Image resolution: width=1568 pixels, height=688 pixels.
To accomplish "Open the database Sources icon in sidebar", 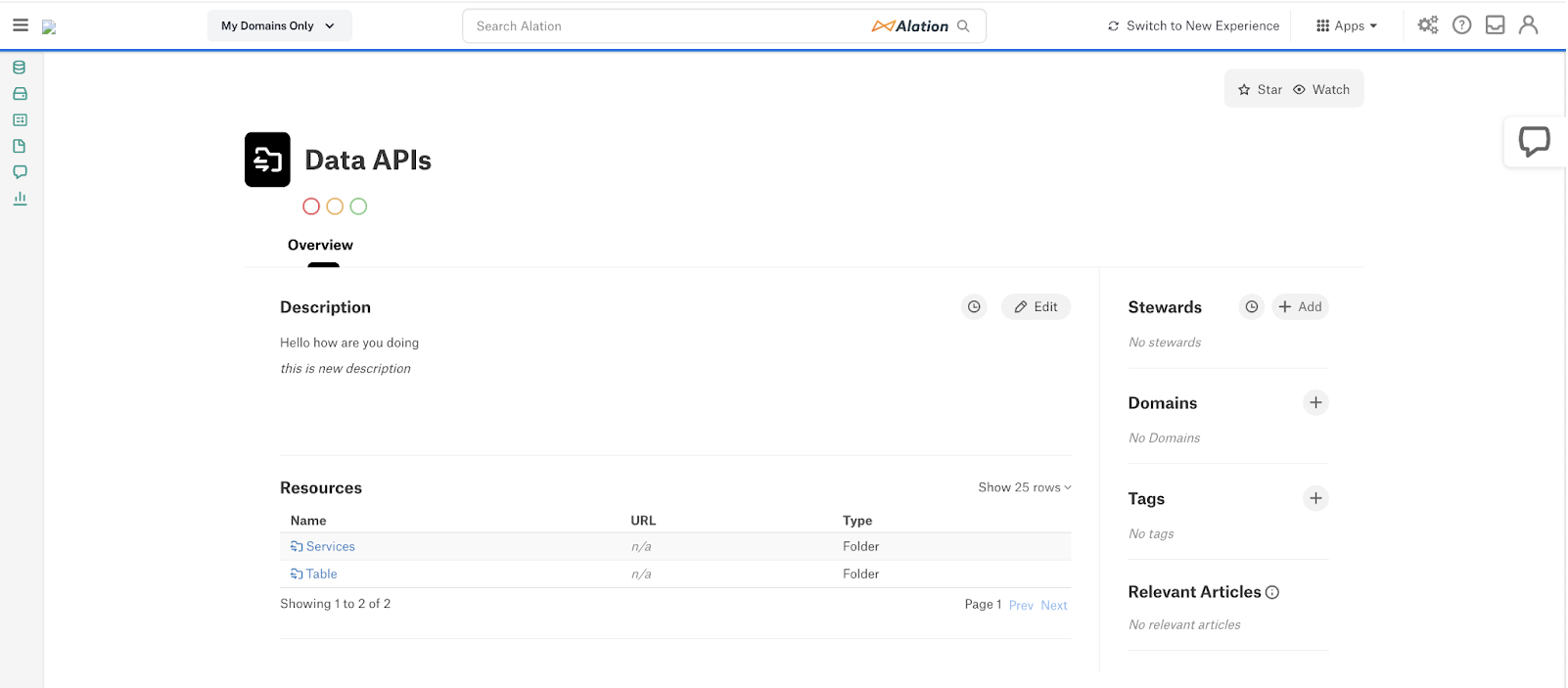I will [20, 68].
